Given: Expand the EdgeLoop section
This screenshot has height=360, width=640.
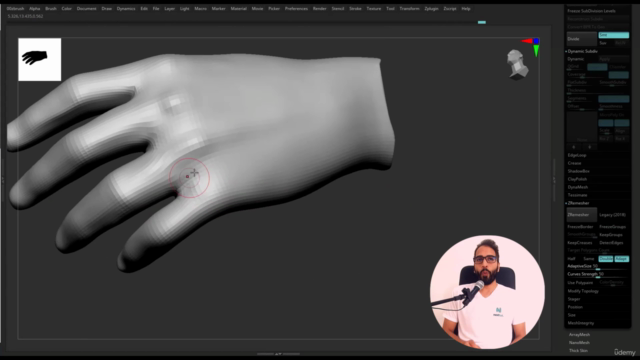Looking at the screenshot, I should pyautogui.click(x=577, y=155).
